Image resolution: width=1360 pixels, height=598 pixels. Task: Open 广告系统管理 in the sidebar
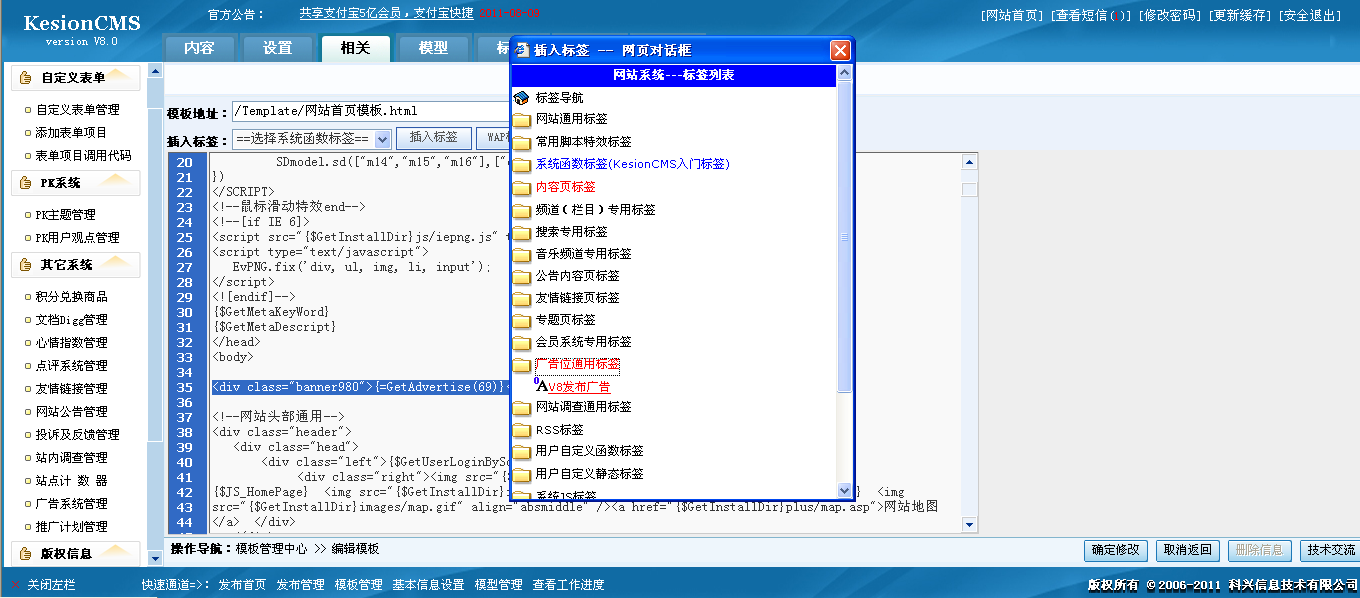click(71, 504)
